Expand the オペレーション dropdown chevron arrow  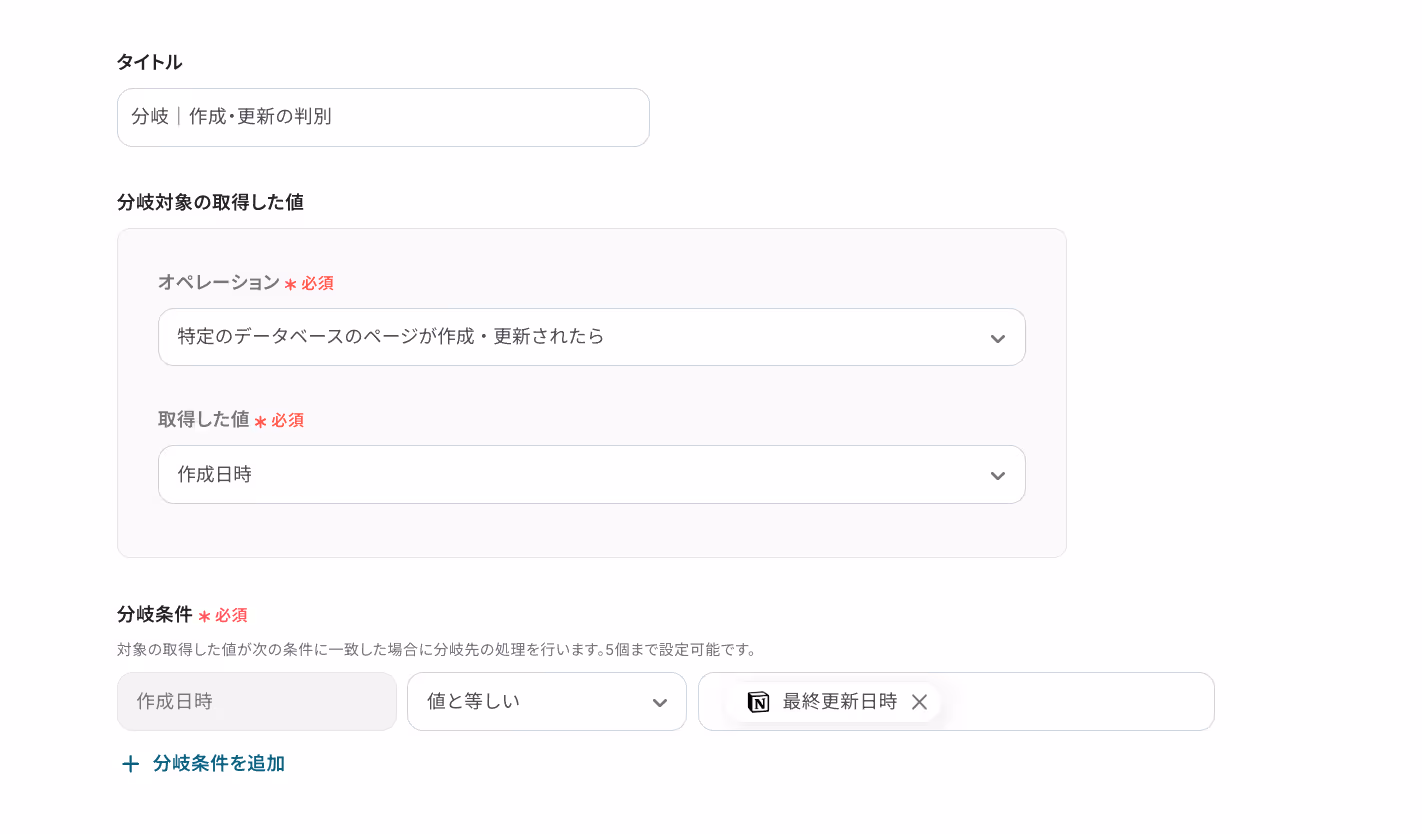(x=997, y=338)
